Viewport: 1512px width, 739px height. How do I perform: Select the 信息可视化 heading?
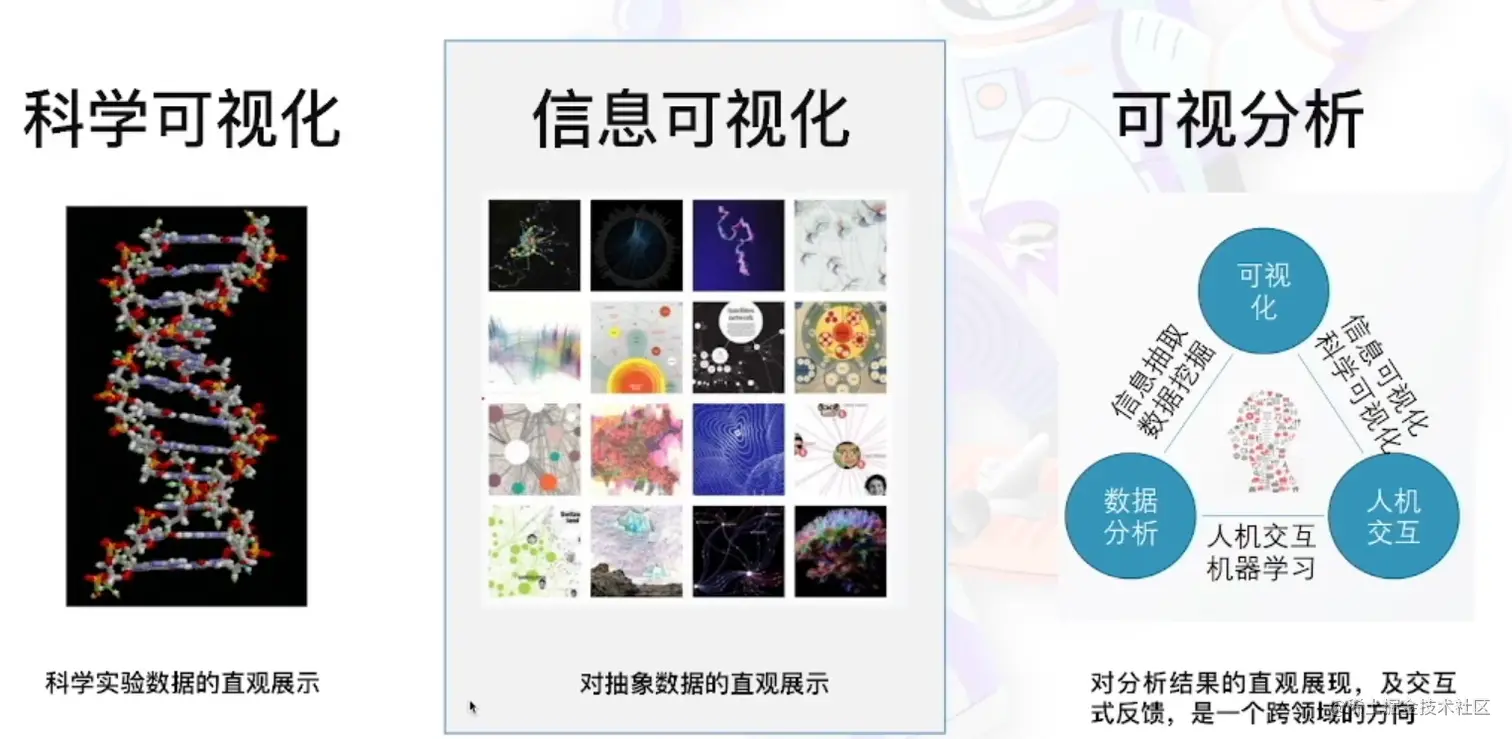pyautogui.click(x=691, y=120)
